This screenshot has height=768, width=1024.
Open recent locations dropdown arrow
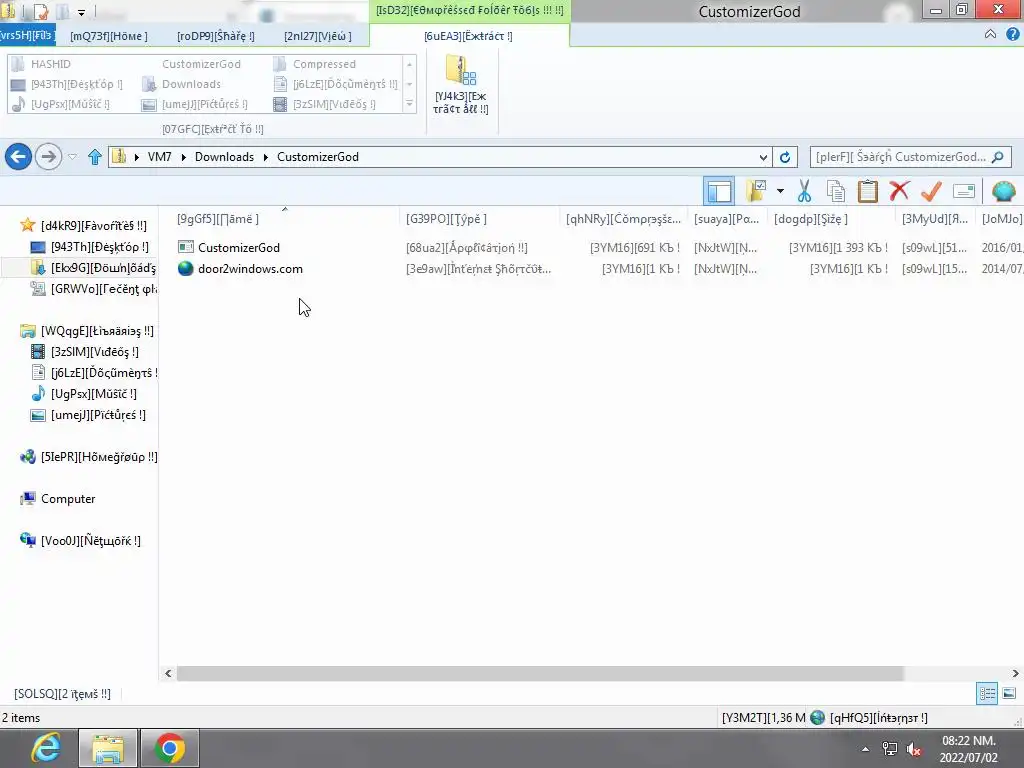[72, 157]
